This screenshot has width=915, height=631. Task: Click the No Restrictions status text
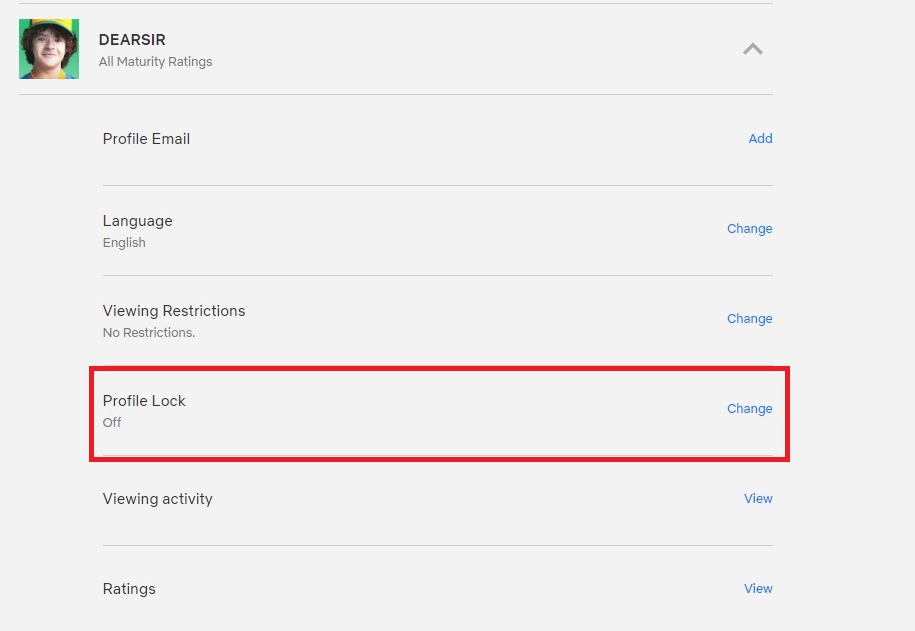pos(149,333)
